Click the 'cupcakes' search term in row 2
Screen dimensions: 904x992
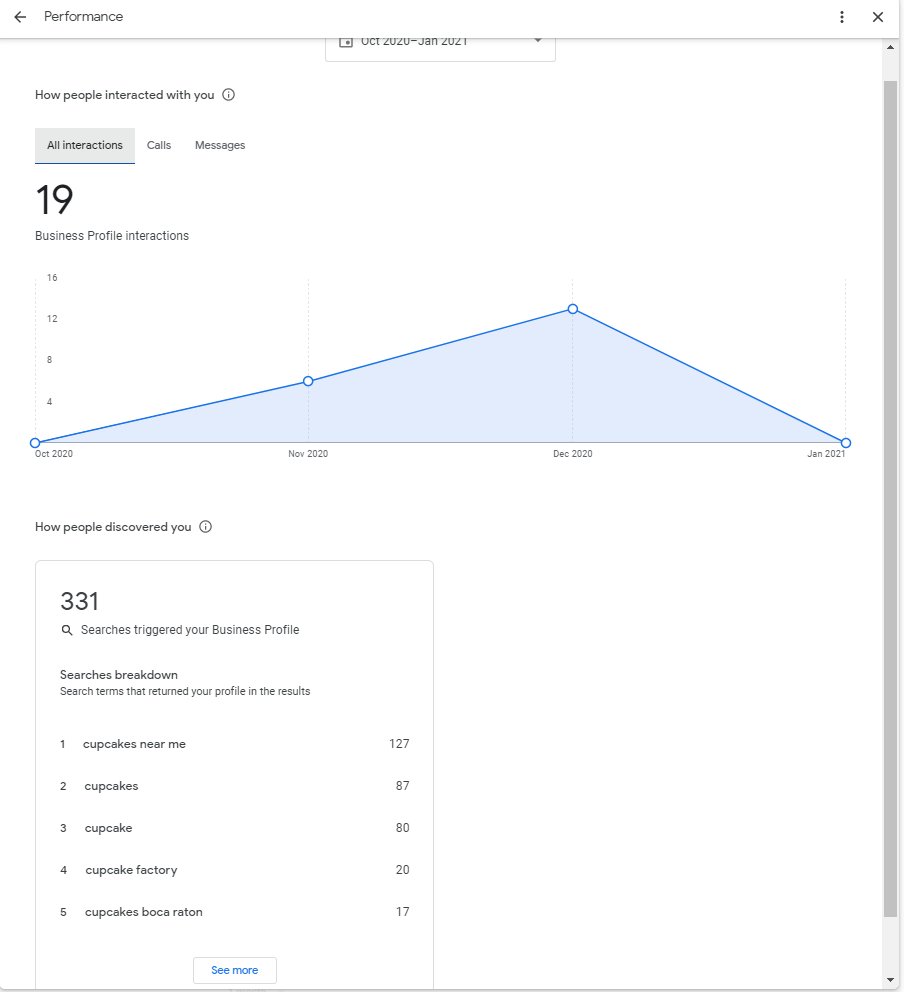tap(111, 786)
